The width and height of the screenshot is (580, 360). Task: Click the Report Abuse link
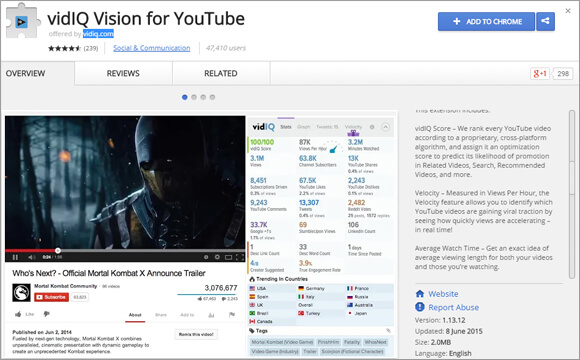coord(453,307)
